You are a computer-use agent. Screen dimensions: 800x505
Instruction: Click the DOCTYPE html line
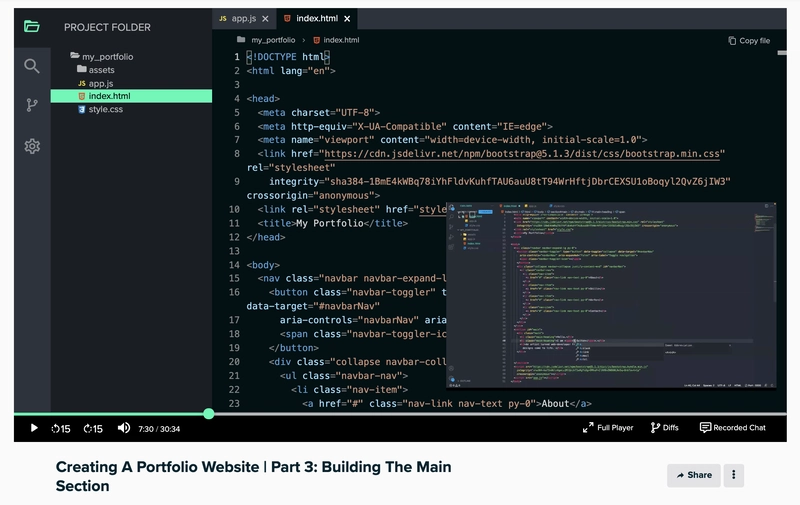coord(288,57)
